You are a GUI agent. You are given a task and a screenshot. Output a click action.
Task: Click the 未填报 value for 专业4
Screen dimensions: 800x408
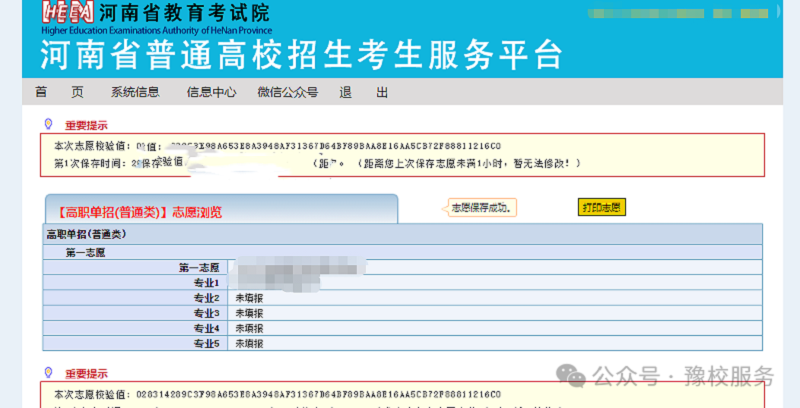[249, 328]
